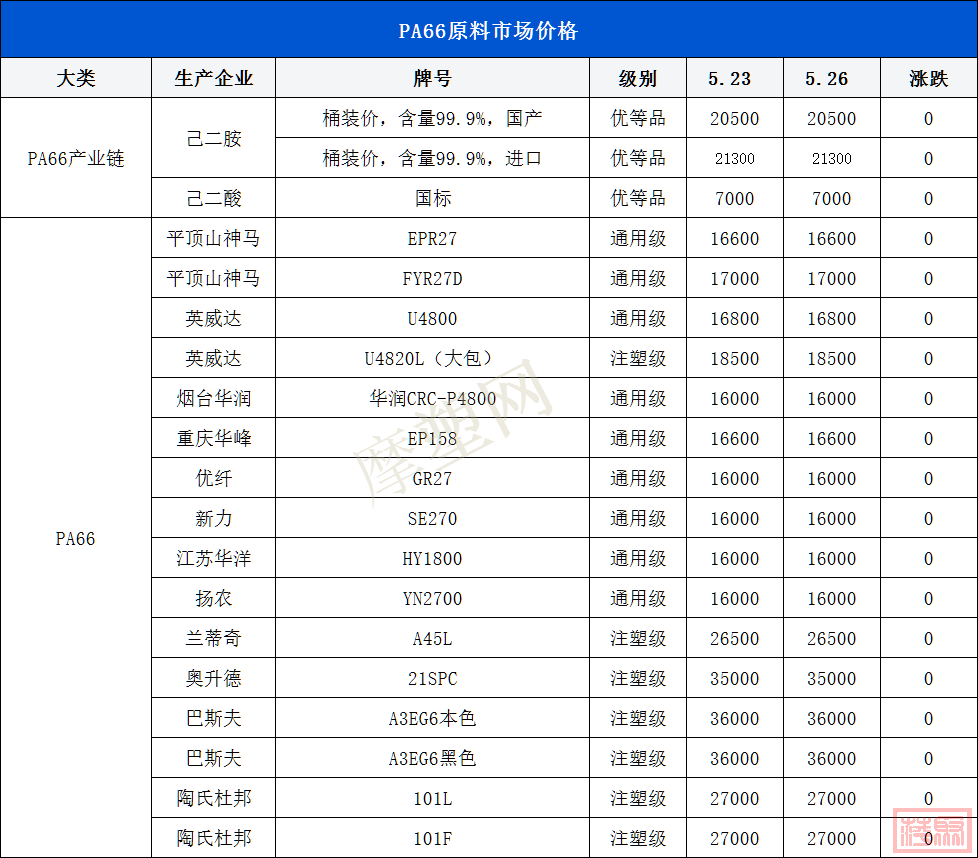
Task: Select 注塑级 level in the 101L row
Action: (637, 798)
